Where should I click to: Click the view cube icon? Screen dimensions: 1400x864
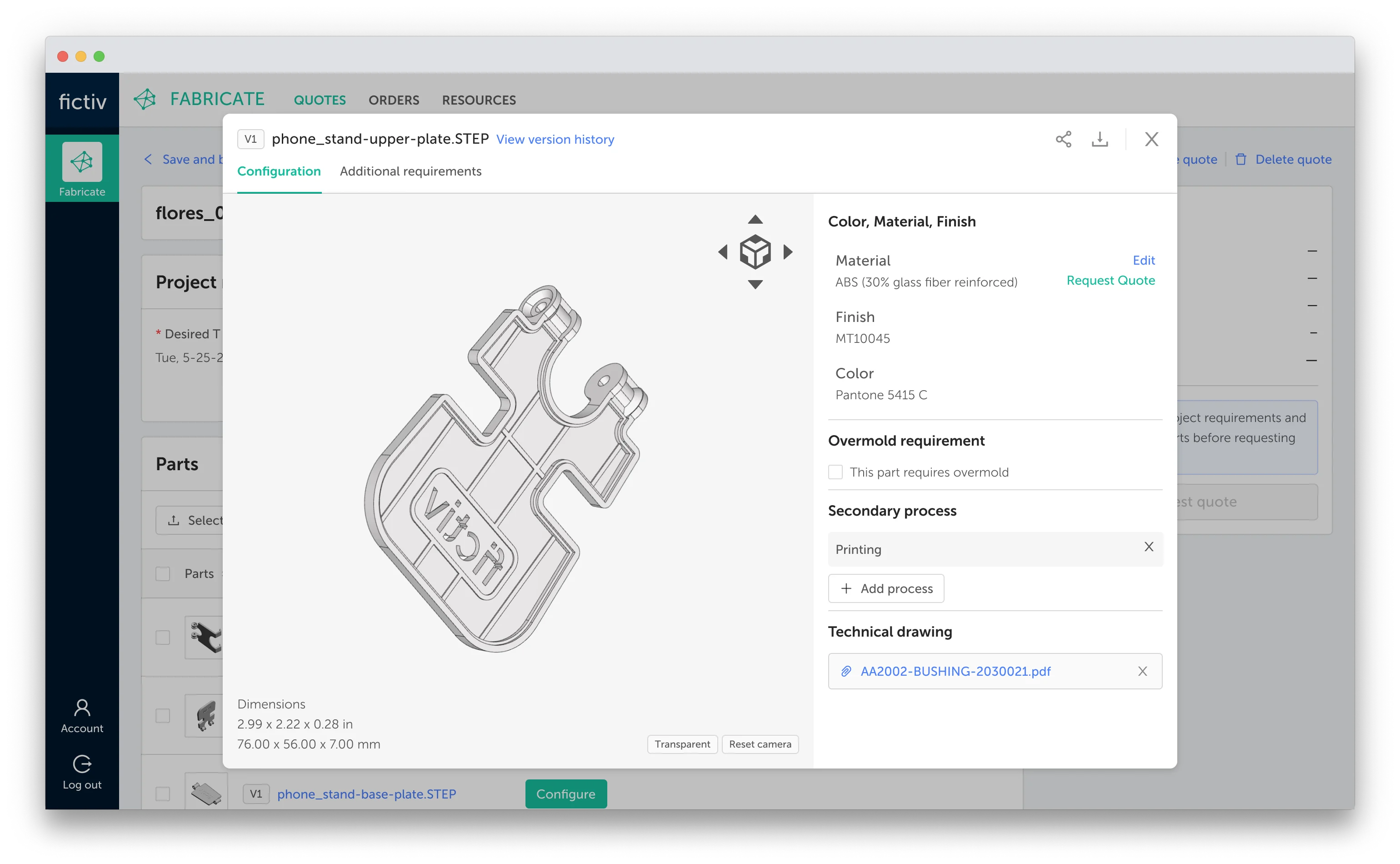tap(755, 251)
